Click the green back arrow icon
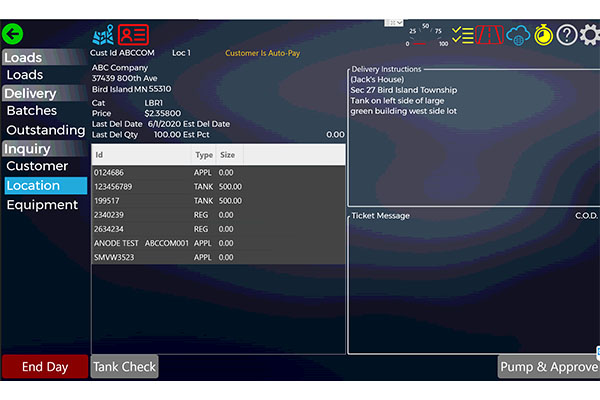 [x=13, y=33]
